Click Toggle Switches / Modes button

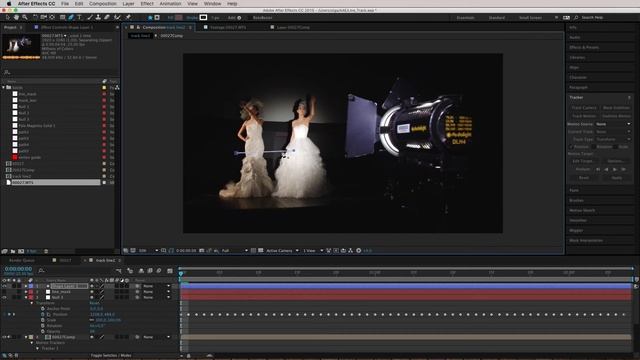111,356
